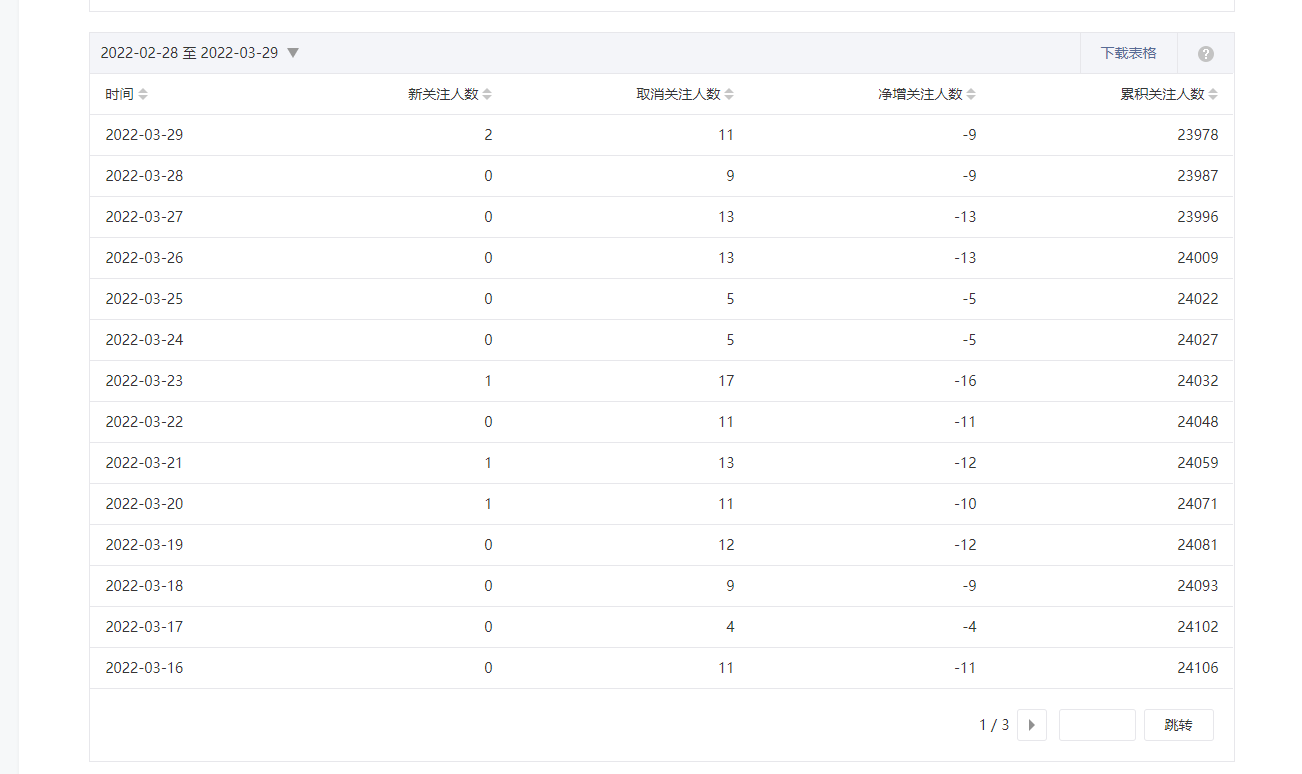This screenshot has height=774, width=1302.
Task: Select the 2022-03-16 date cell
Action: 144,668
